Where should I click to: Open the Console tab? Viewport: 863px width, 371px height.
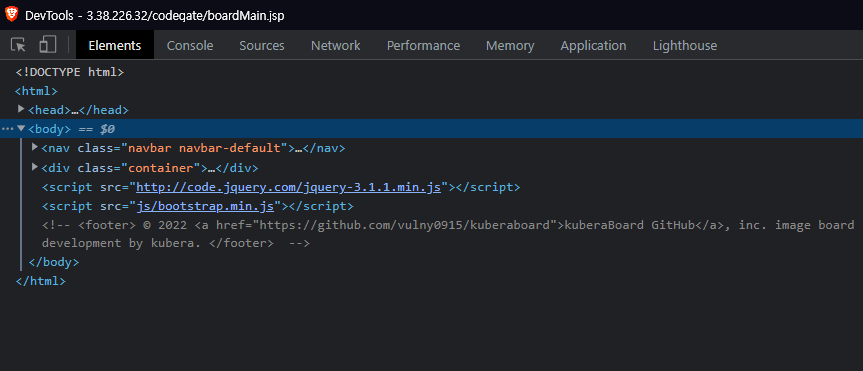(x=190, y=45)
